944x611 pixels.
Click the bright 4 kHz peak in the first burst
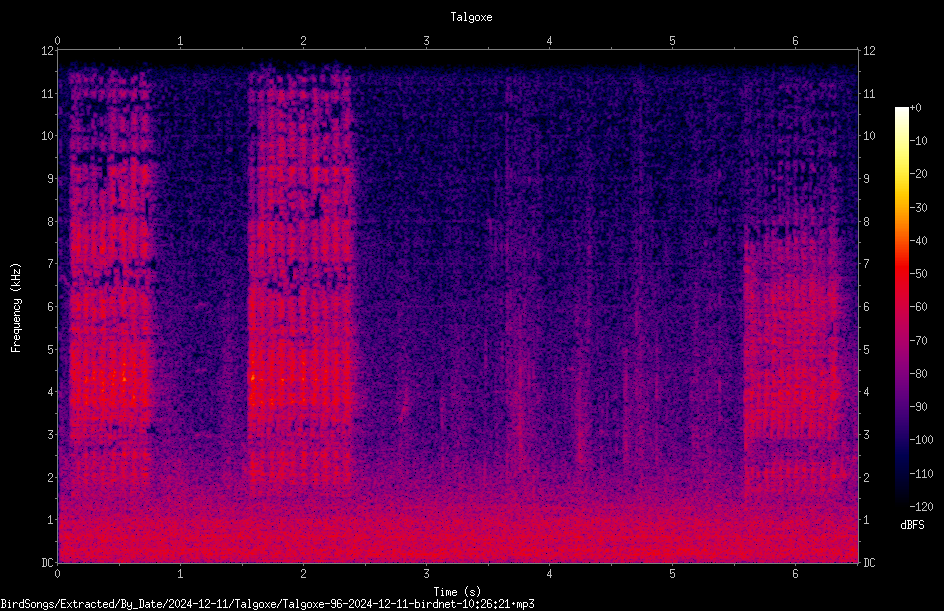point(123,379)
